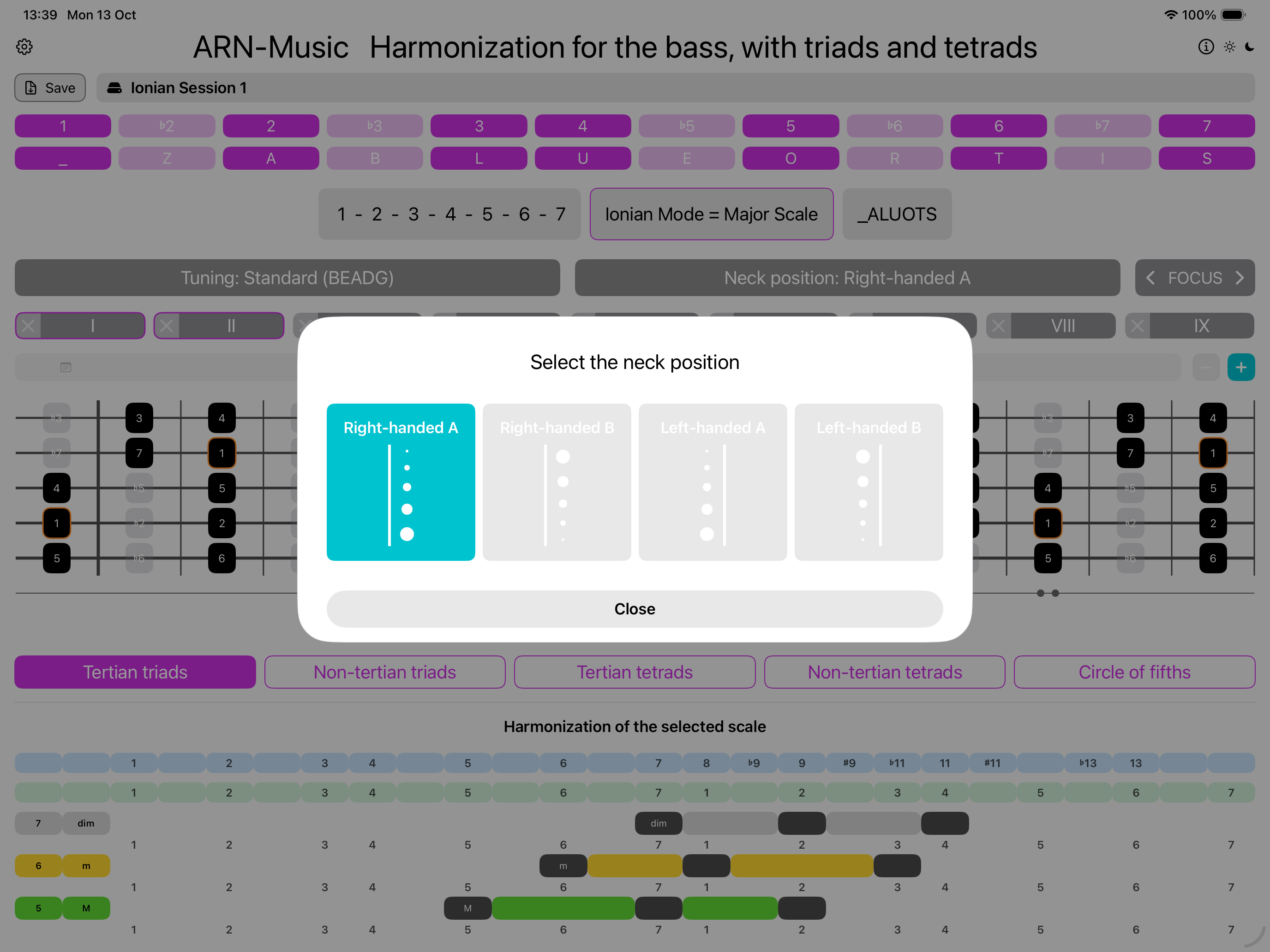Open the Tuning: Standard (BEADG) selector

(x=287, y=278)
